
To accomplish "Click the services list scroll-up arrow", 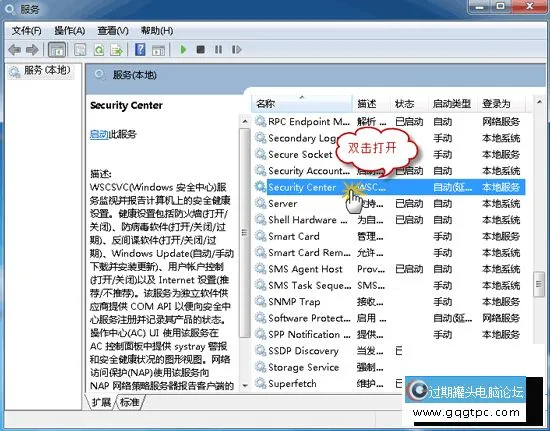I will click(x=539, y=102).
